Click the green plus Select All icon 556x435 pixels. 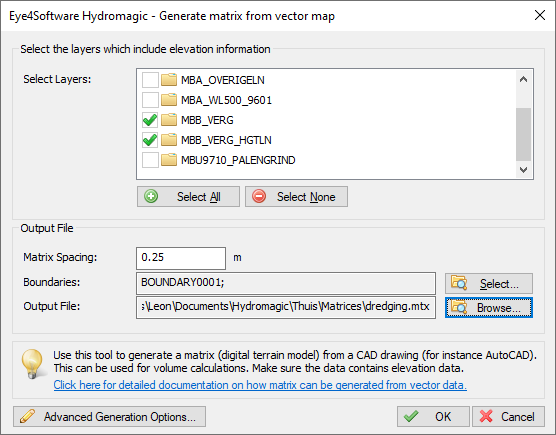(x=151, y=196)
